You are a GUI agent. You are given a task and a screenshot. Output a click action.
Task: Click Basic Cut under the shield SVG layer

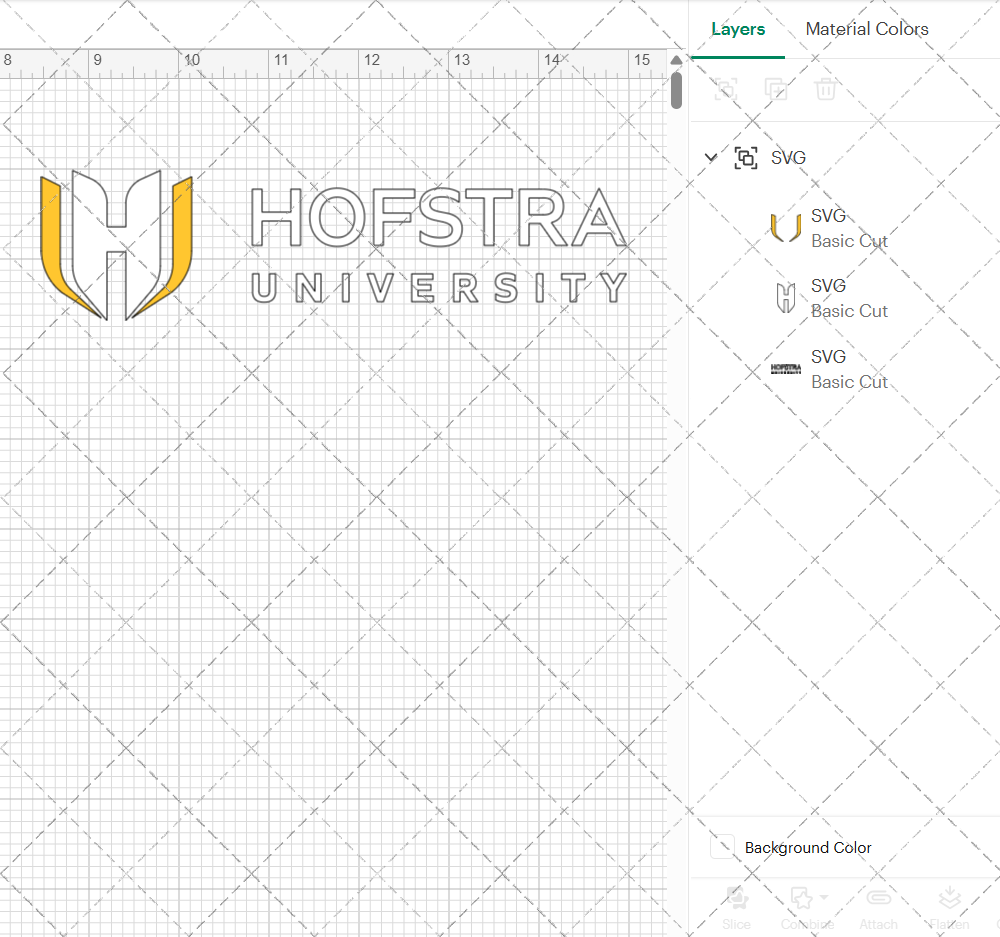click(849, 311)
